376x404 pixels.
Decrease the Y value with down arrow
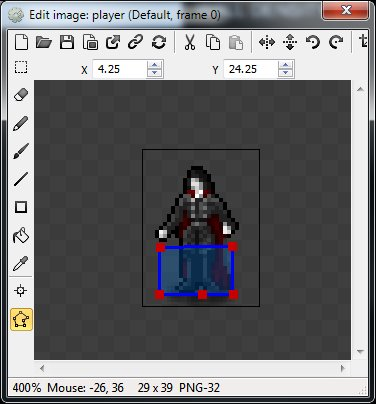click(x=285, y=73)
